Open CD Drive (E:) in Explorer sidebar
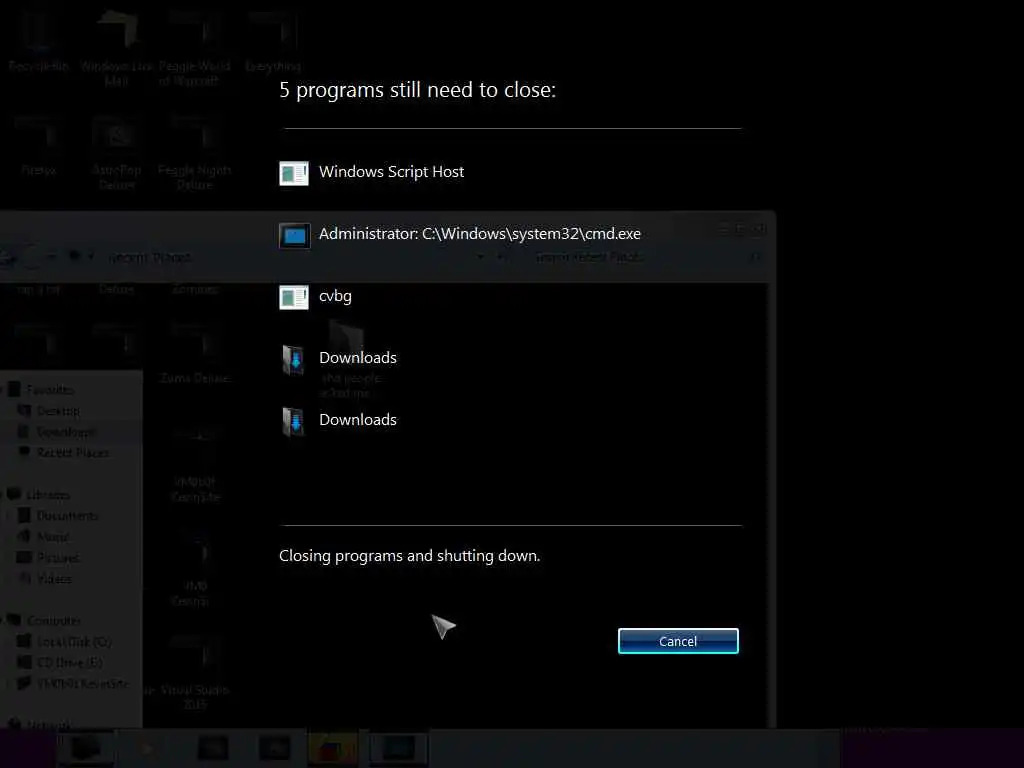This screenshot has width=1024, height=768. 69,663
